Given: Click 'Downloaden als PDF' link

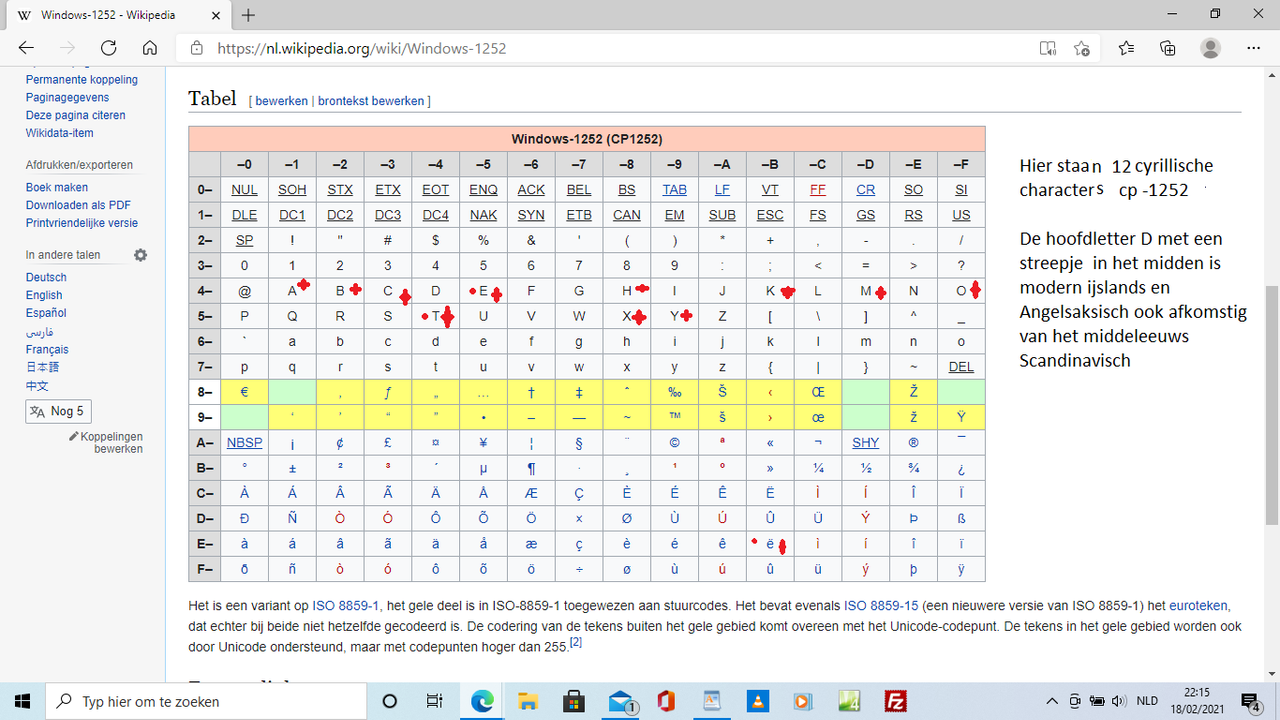Looking at the screenshot, I should 78,205.
